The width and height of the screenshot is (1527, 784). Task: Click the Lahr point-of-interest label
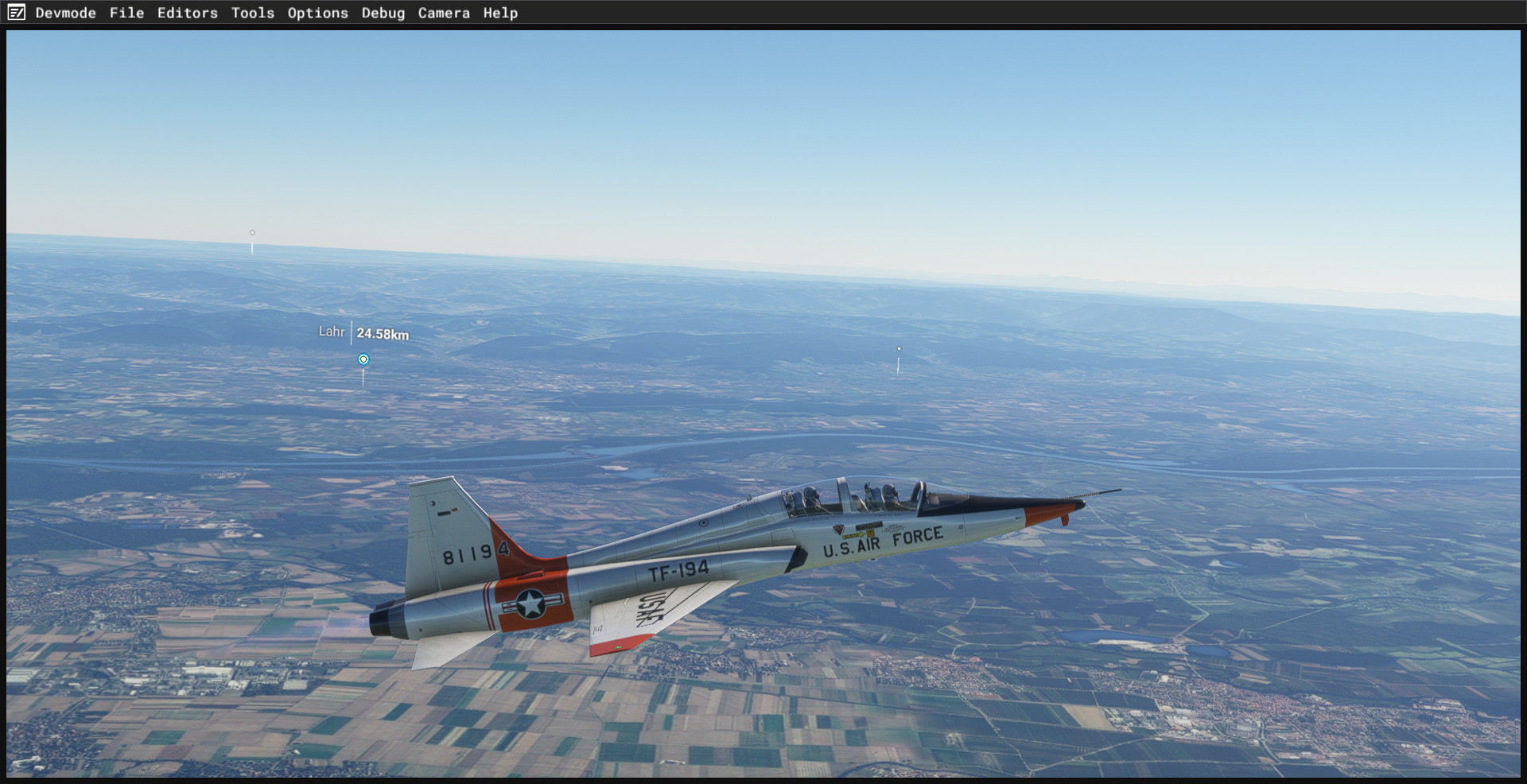[x=332, y=332]
